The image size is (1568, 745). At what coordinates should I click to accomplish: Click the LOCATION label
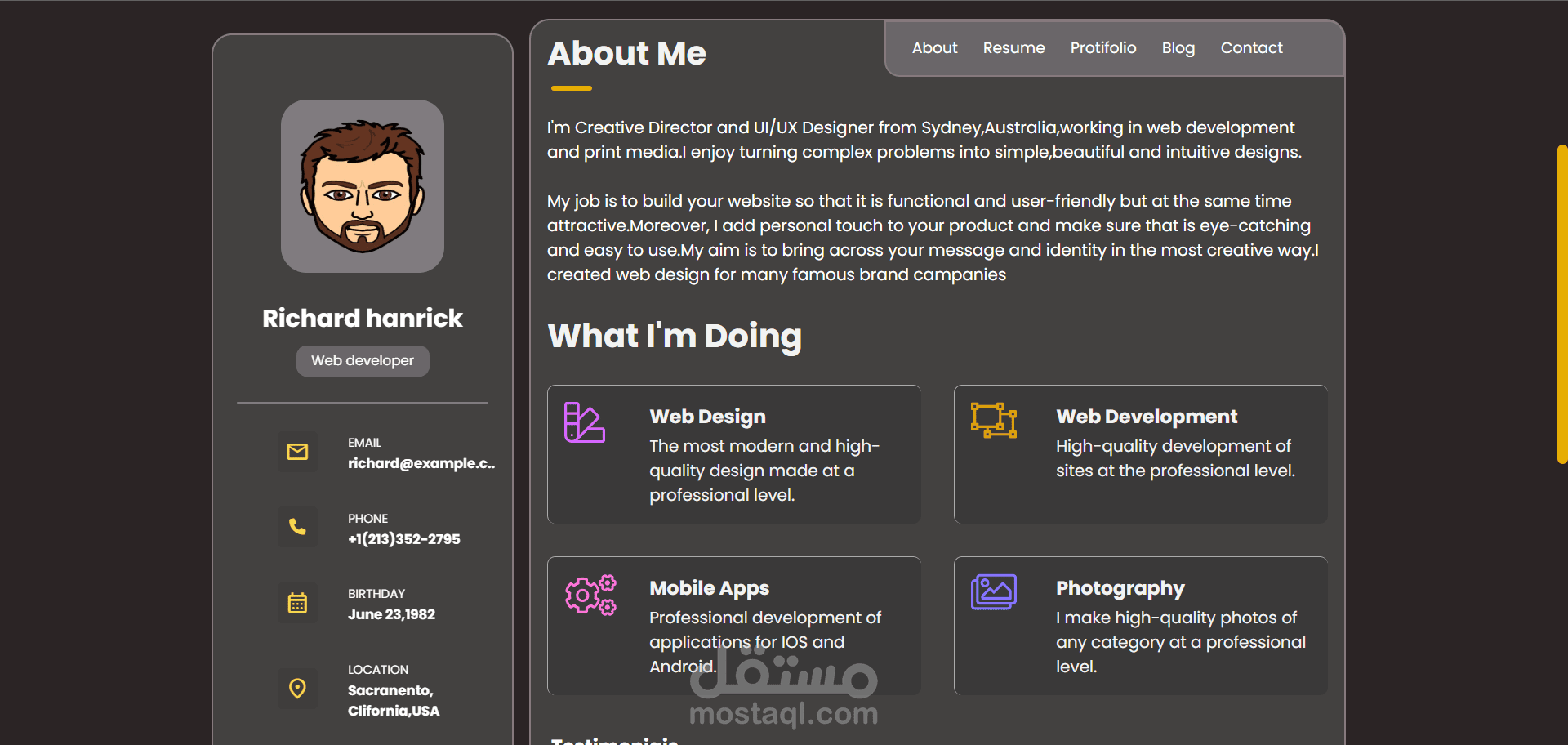[378, 670]
